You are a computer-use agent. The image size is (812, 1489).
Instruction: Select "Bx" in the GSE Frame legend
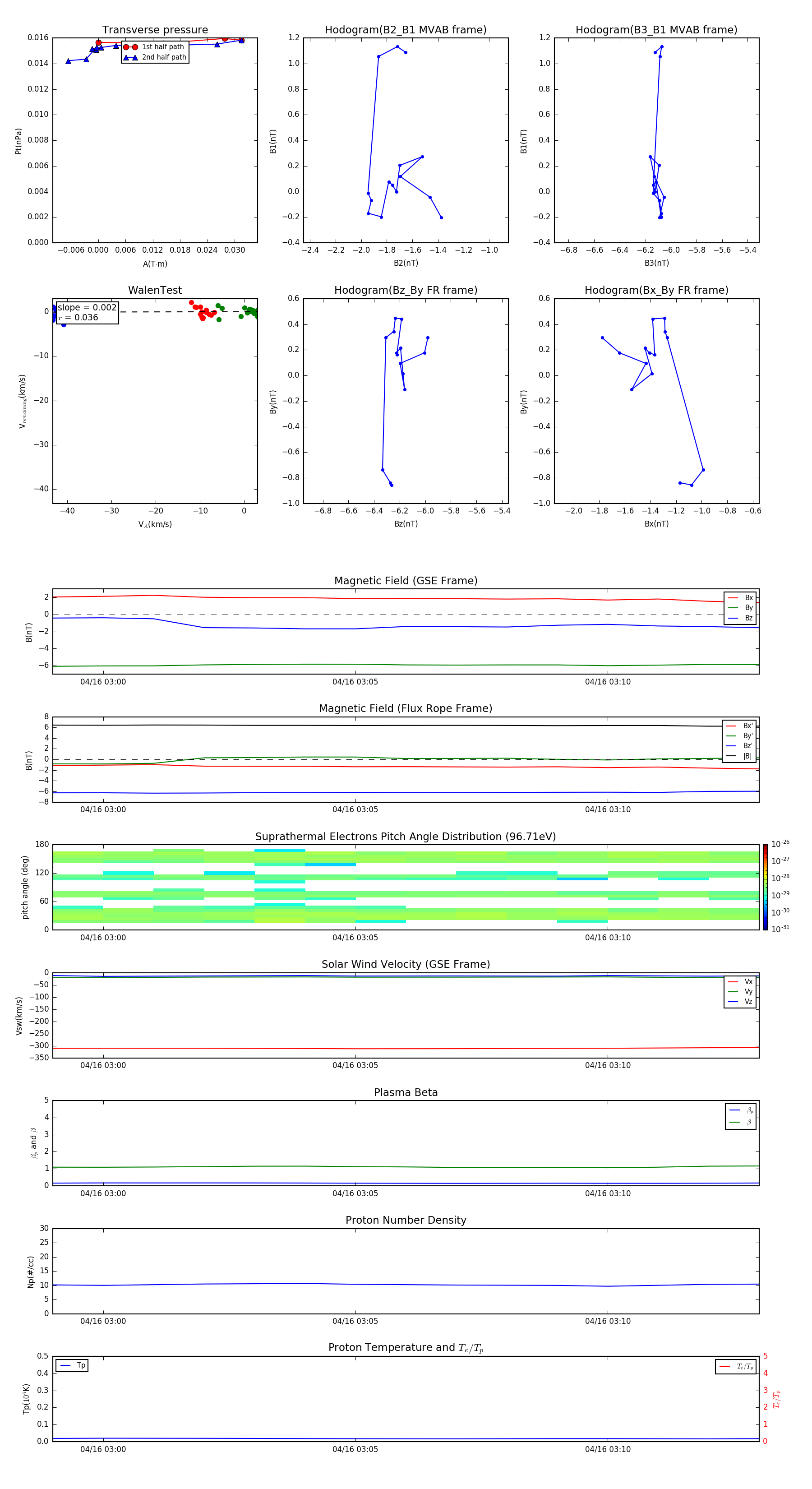pos(748,598)
